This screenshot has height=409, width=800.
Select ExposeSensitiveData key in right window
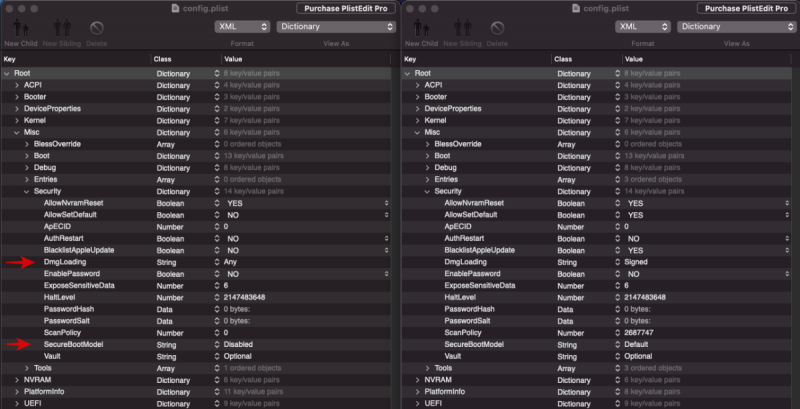[x=480, y=286]
